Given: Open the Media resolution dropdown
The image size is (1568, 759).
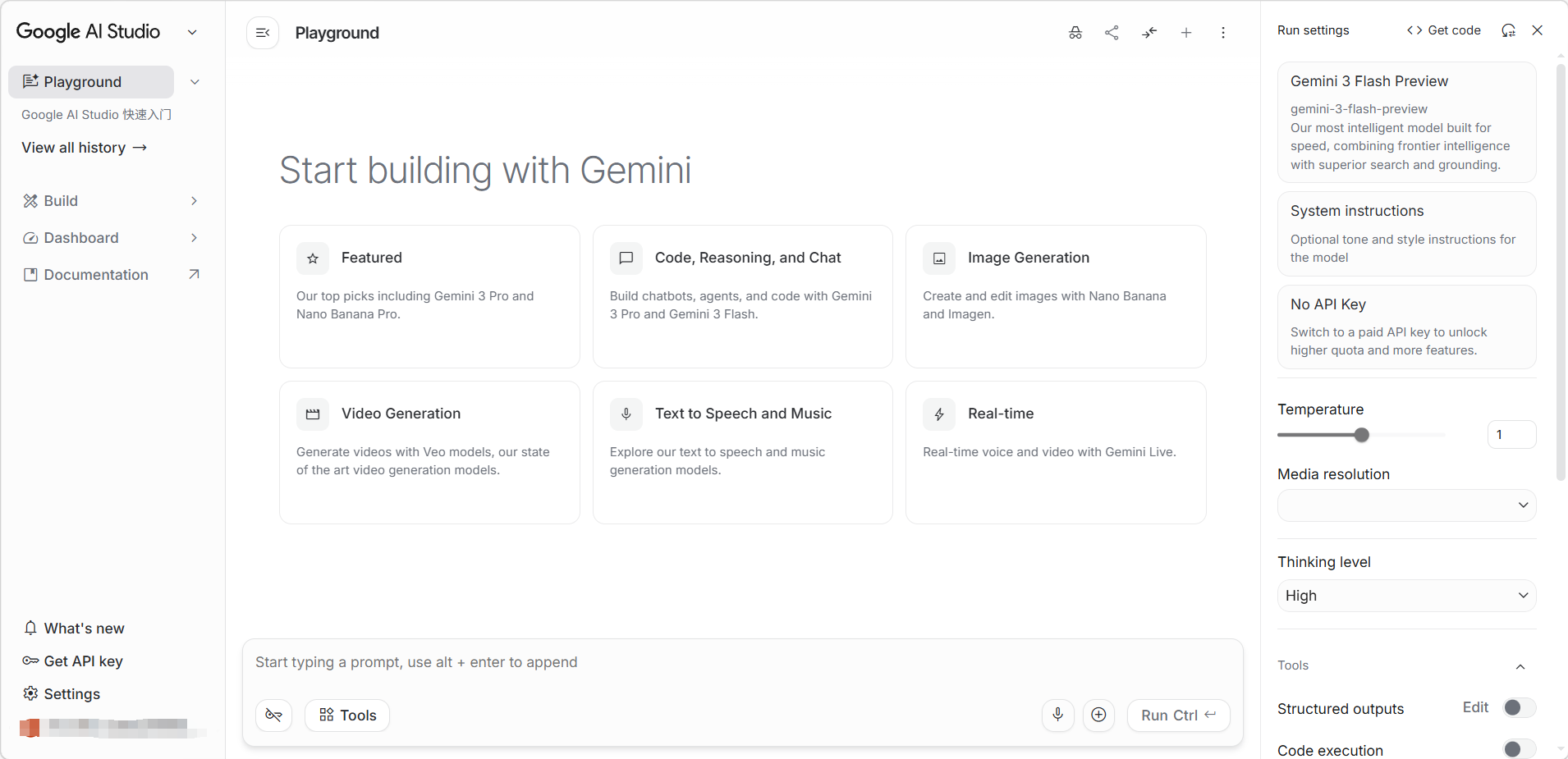Looking at the screenshot, I should (1406, 505).
